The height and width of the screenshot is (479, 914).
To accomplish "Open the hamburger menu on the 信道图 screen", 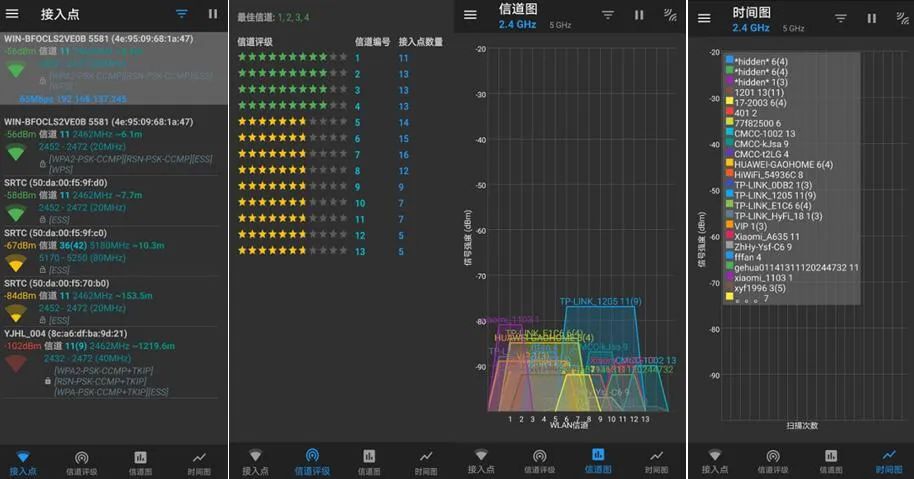I will [x=470, y=15].
